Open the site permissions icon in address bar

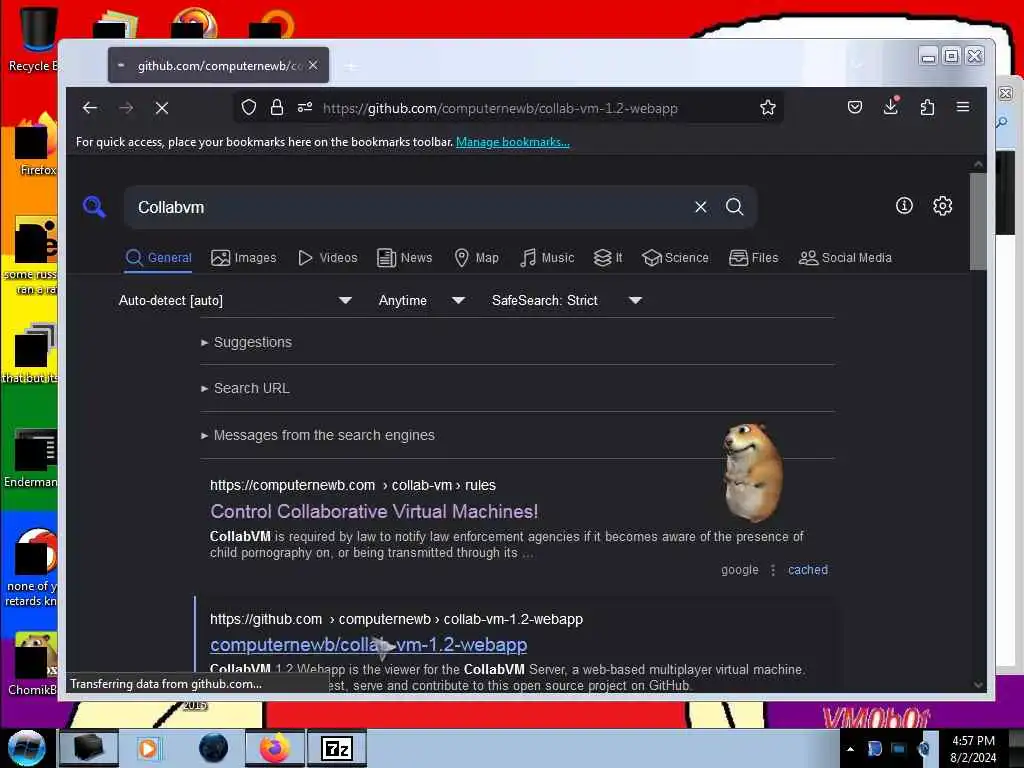click(x=305, y=107)
